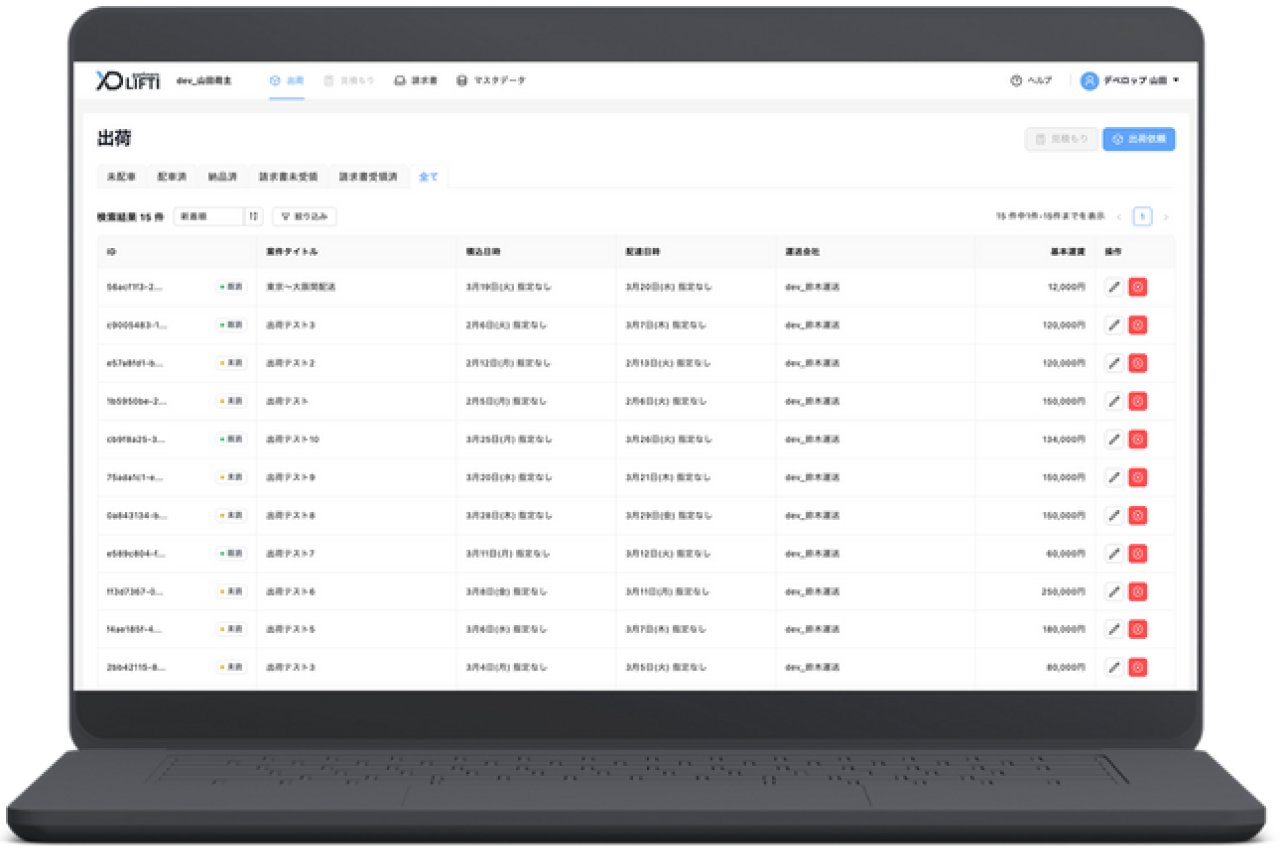Image resolution: width=1280 pixels, height=854 pixels.
Task: Switch to the 請求書受領済 tab
Action: click(x=368, y=177)
